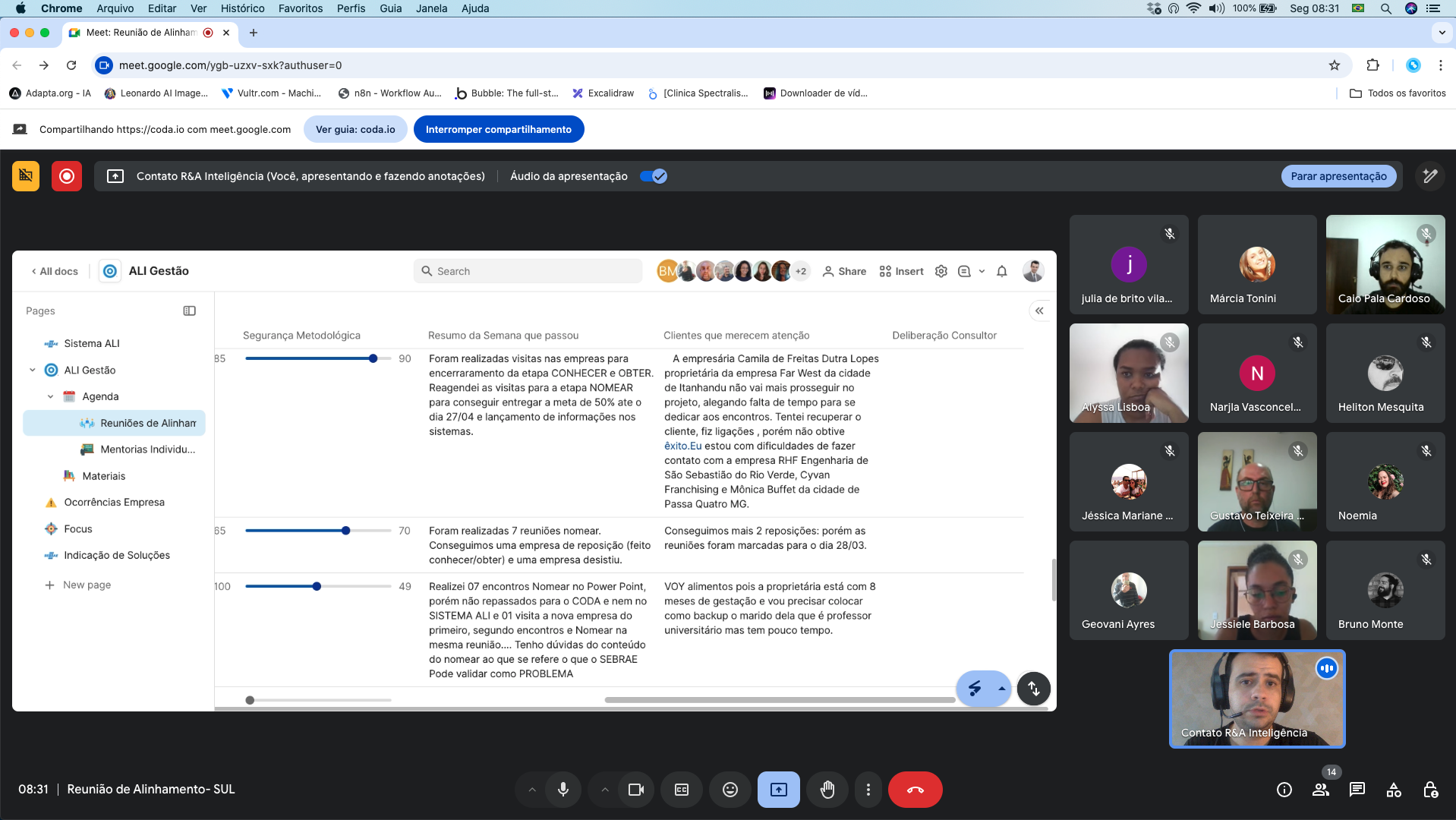Open the emoji reactions button
This screenshot has width=1456, height=820.
[730, 790]
